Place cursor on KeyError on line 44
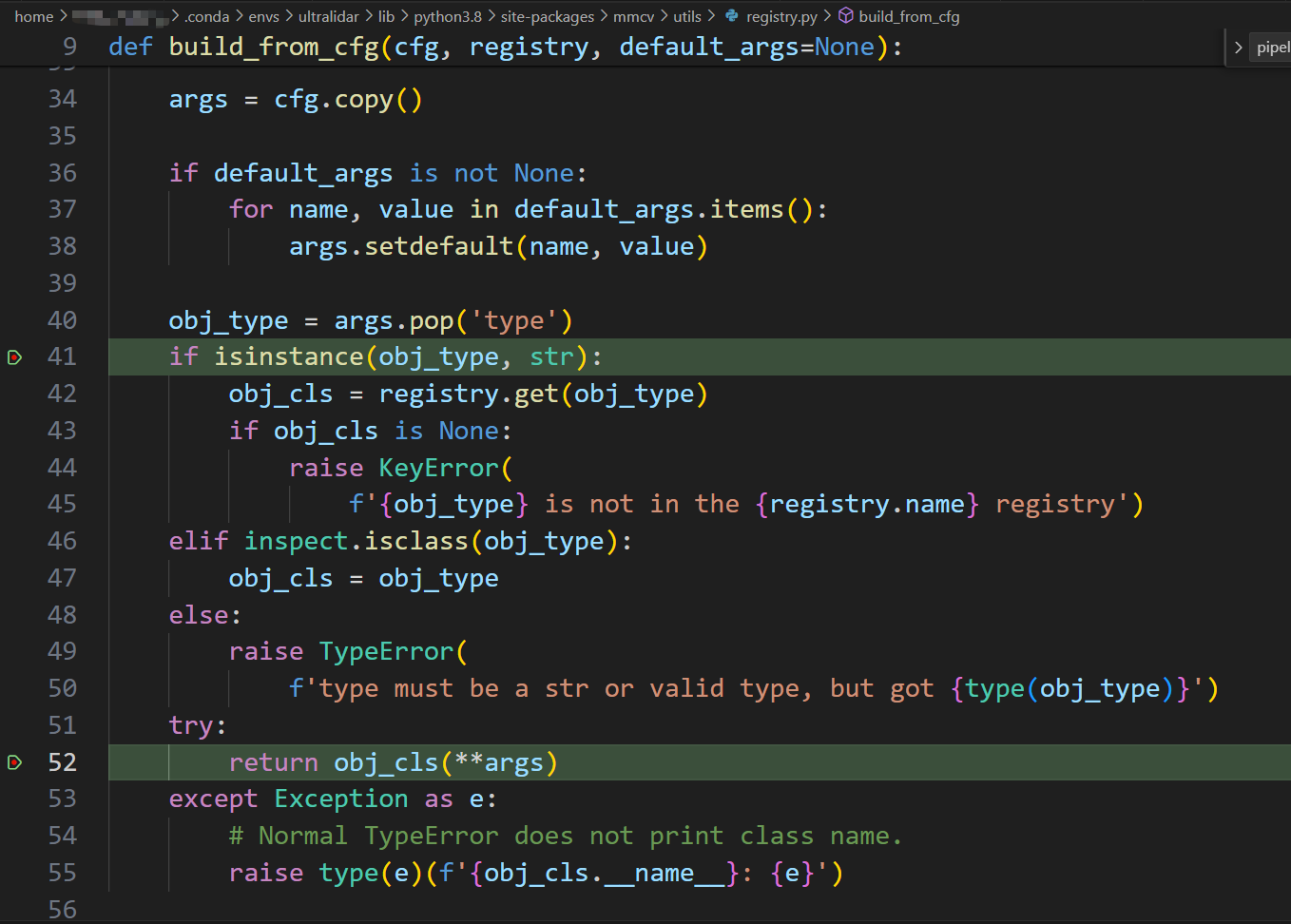 pos(438,468)
